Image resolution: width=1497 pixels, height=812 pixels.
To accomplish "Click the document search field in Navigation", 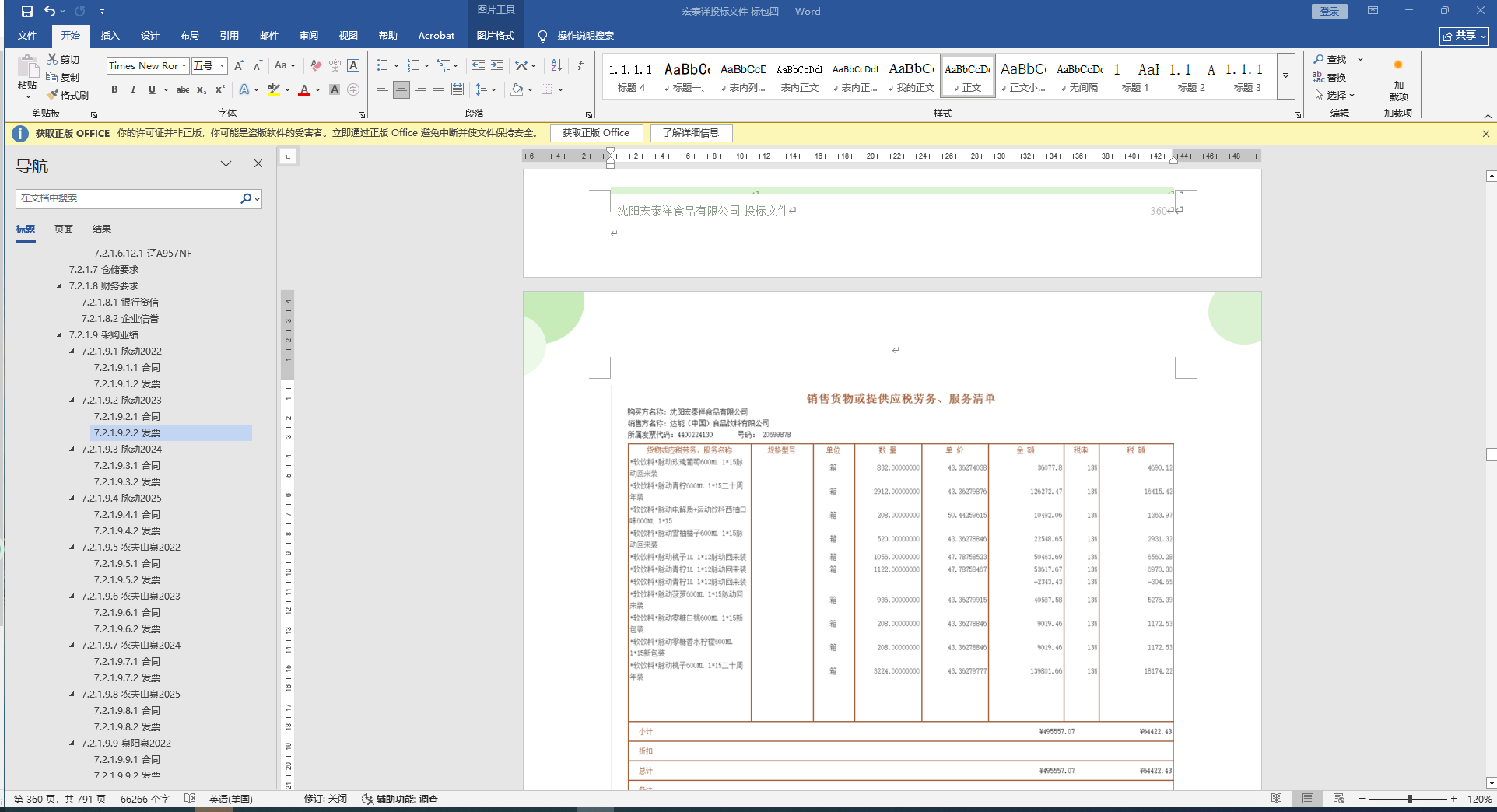I will click(128, 199).
